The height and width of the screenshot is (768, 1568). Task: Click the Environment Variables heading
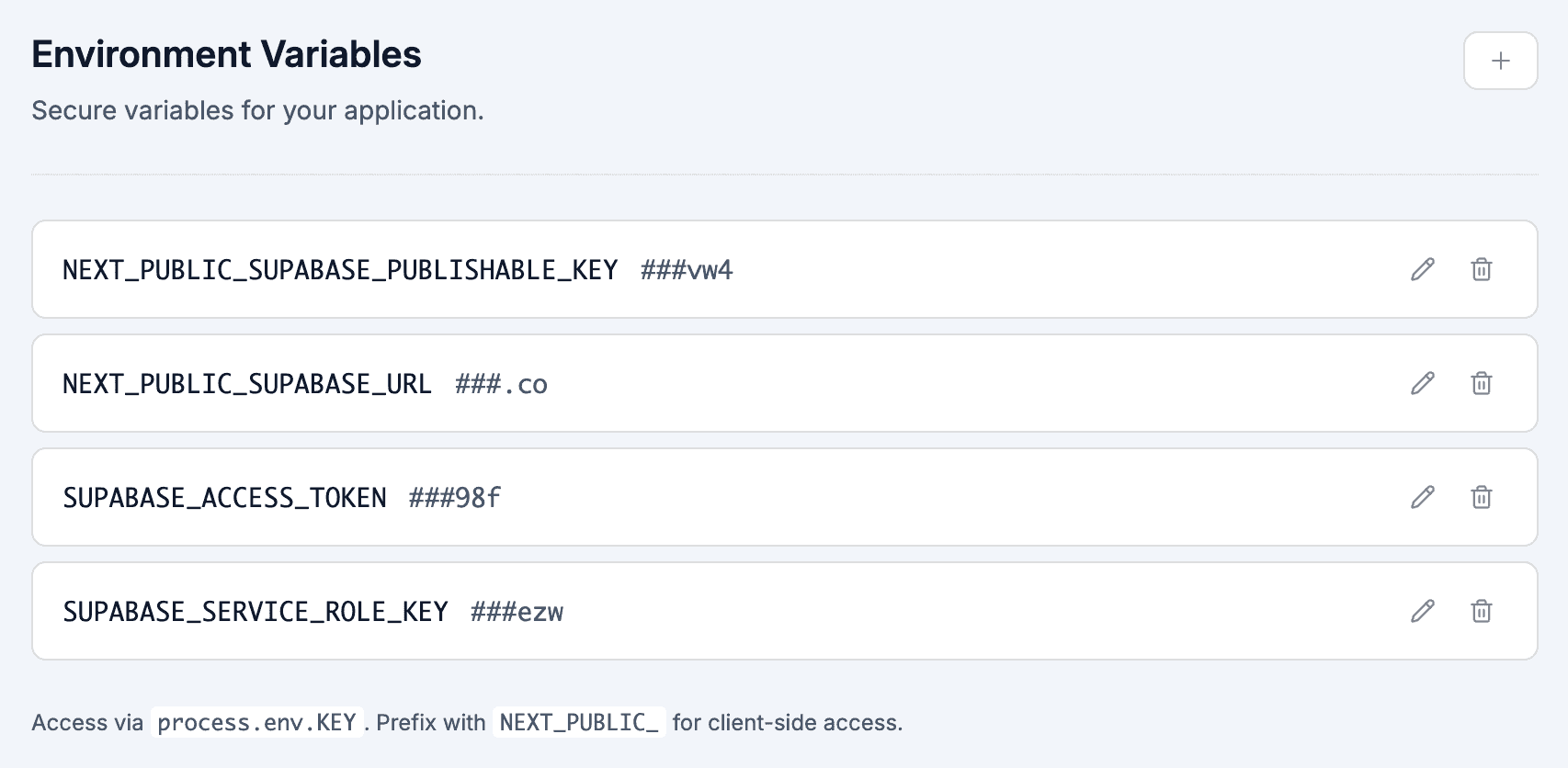(x=226, y=55)
